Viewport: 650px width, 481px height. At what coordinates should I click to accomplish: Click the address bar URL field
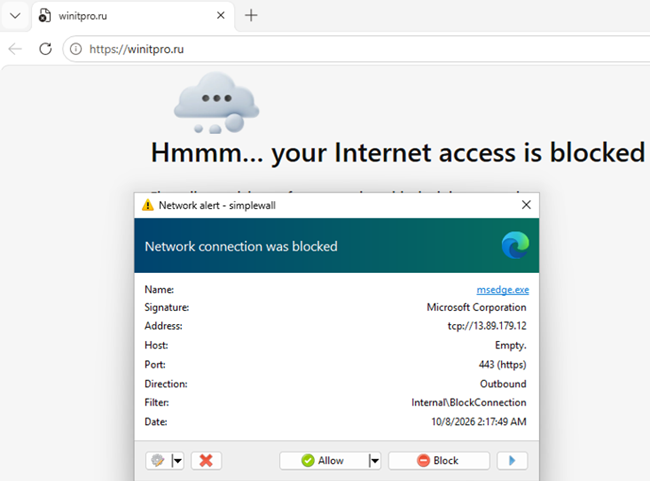[357, 49]
